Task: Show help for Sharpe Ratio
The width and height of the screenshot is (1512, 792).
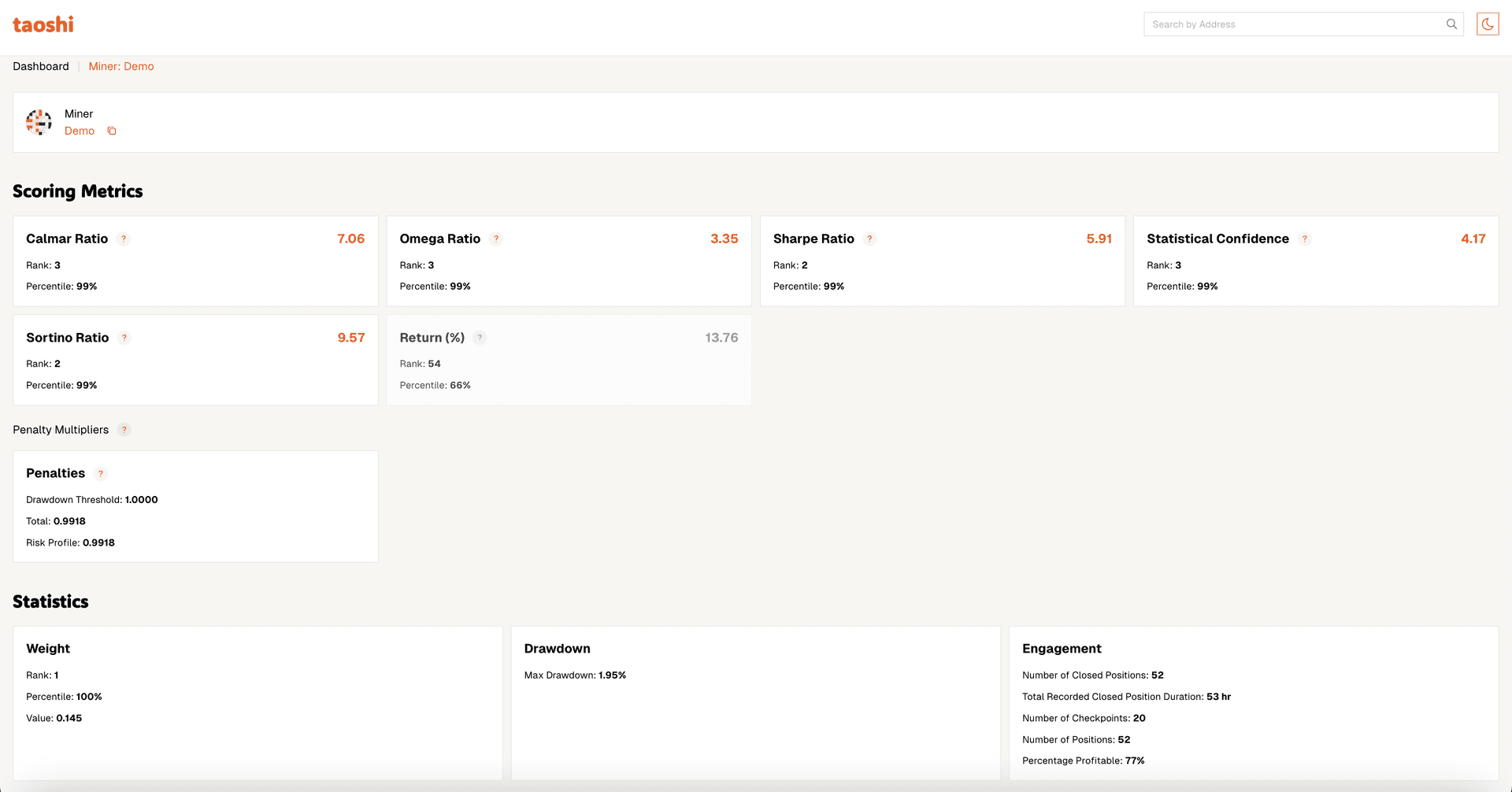Action: tap(869, 239)
